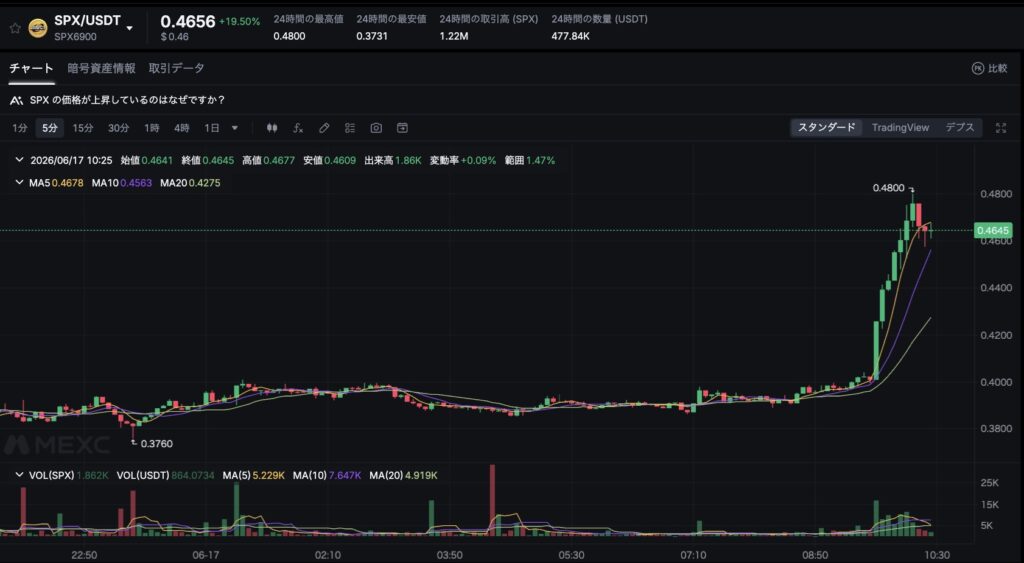Open the indicators fx icon

pos(298,128)
